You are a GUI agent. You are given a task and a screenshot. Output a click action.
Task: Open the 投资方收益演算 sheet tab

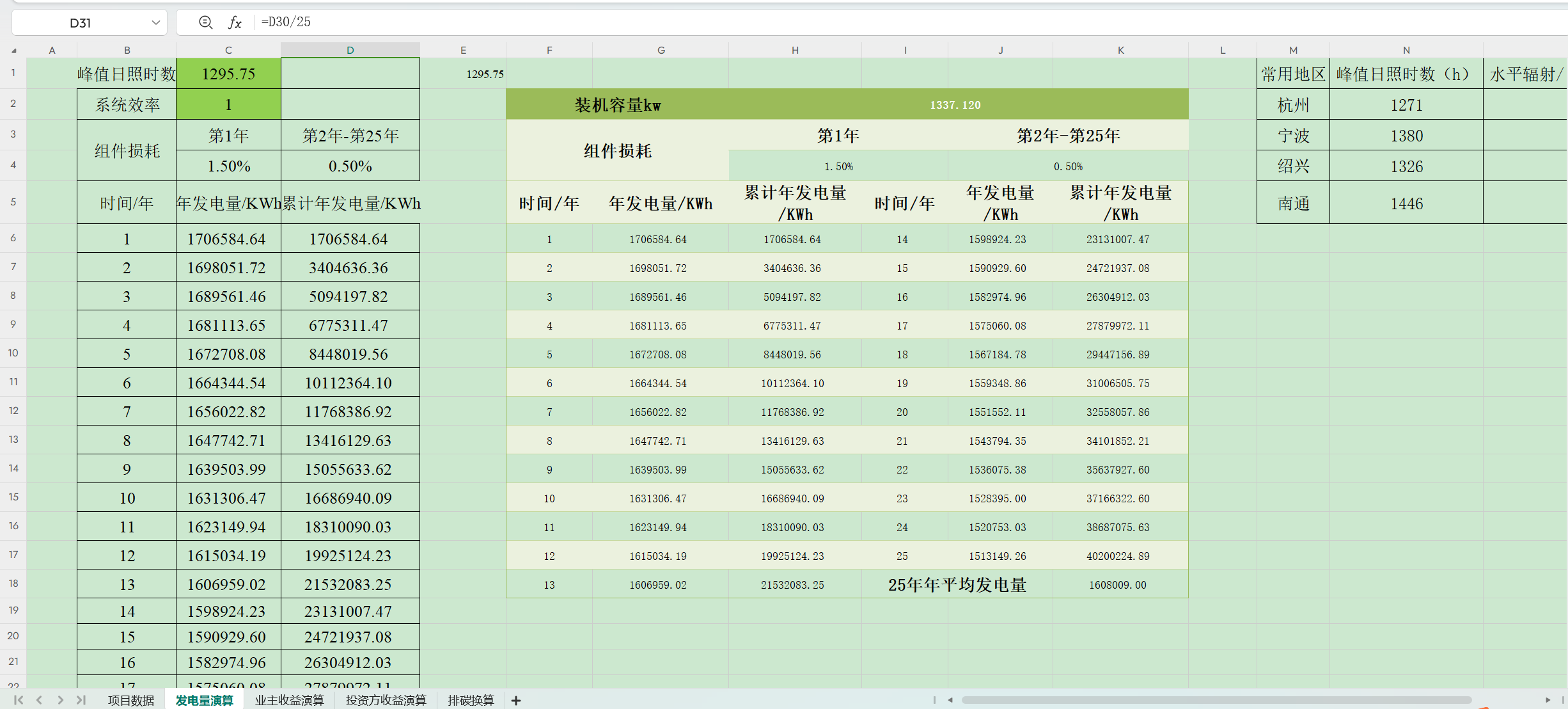(x=386, y=700)
